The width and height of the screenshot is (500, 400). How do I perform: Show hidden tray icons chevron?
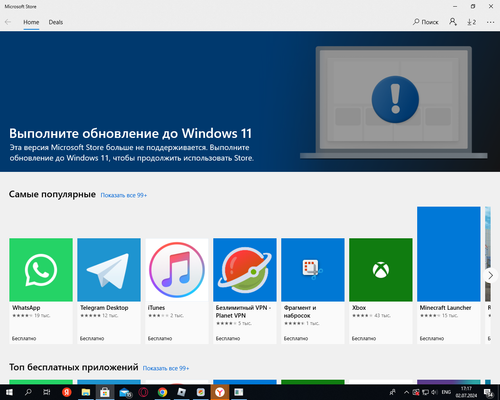coord(406,392)
